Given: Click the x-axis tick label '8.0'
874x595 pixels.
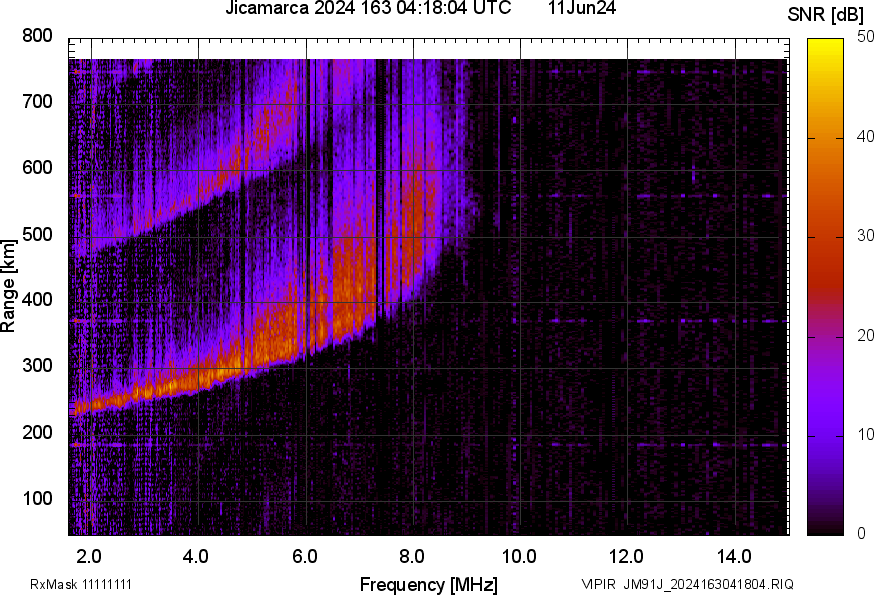Looking at the screenshot, I should [x=411, y=557].
